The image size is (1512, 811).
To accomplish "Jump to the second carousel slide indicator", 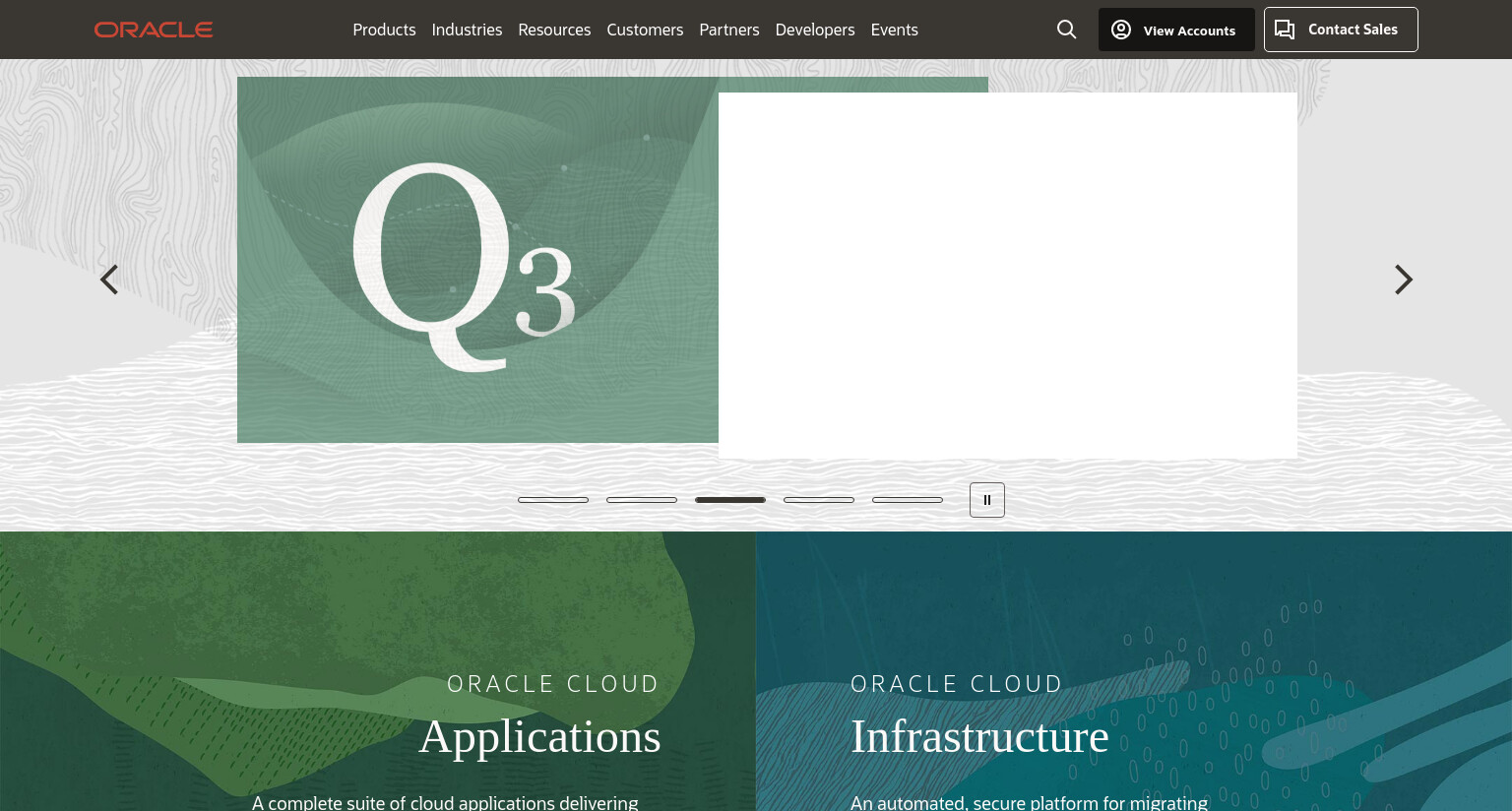I will [x=642, y=500].
